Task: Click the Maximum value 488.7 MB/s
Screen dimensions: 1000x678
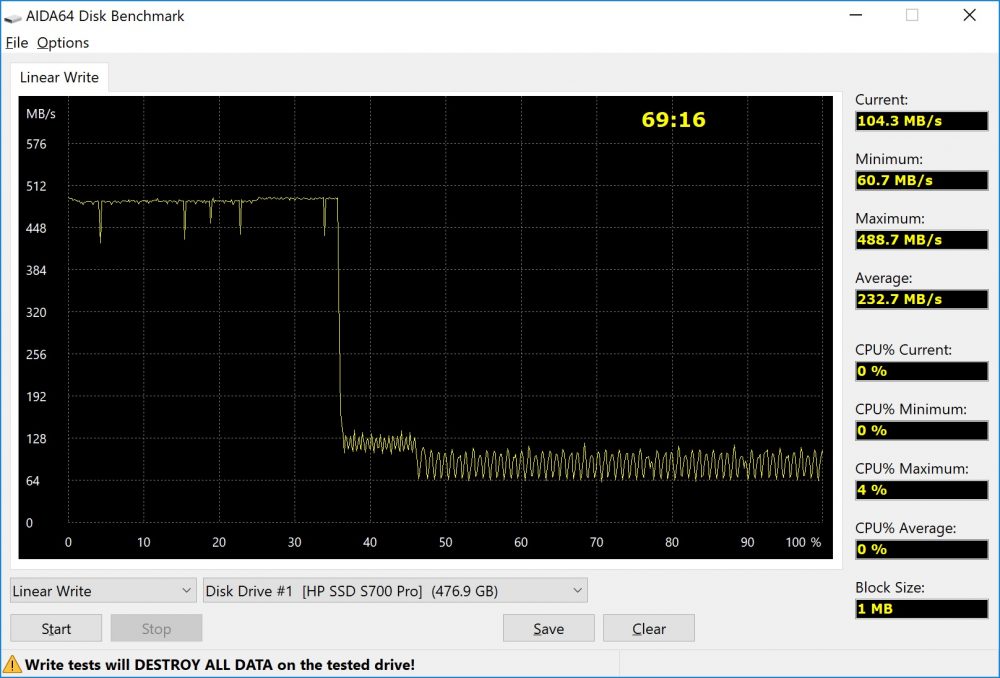Action: [921, 239]
